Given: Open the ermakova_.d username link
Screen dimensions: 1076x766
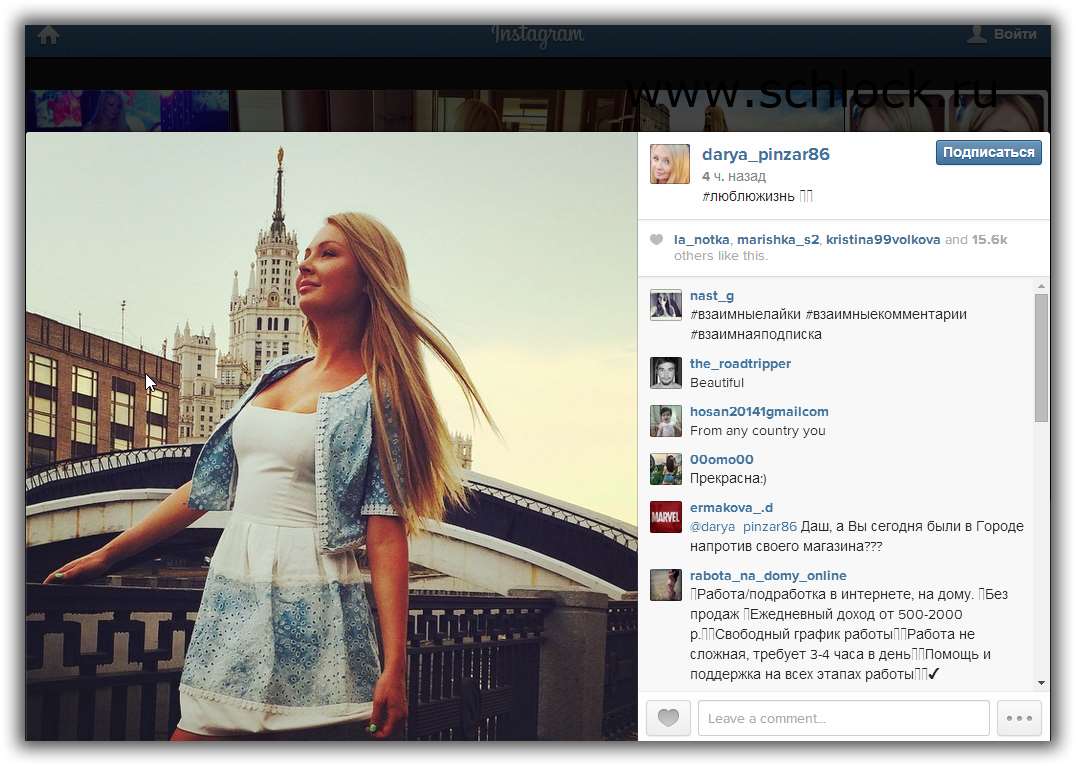Looking at the screenshot, I should click(731, 508).
